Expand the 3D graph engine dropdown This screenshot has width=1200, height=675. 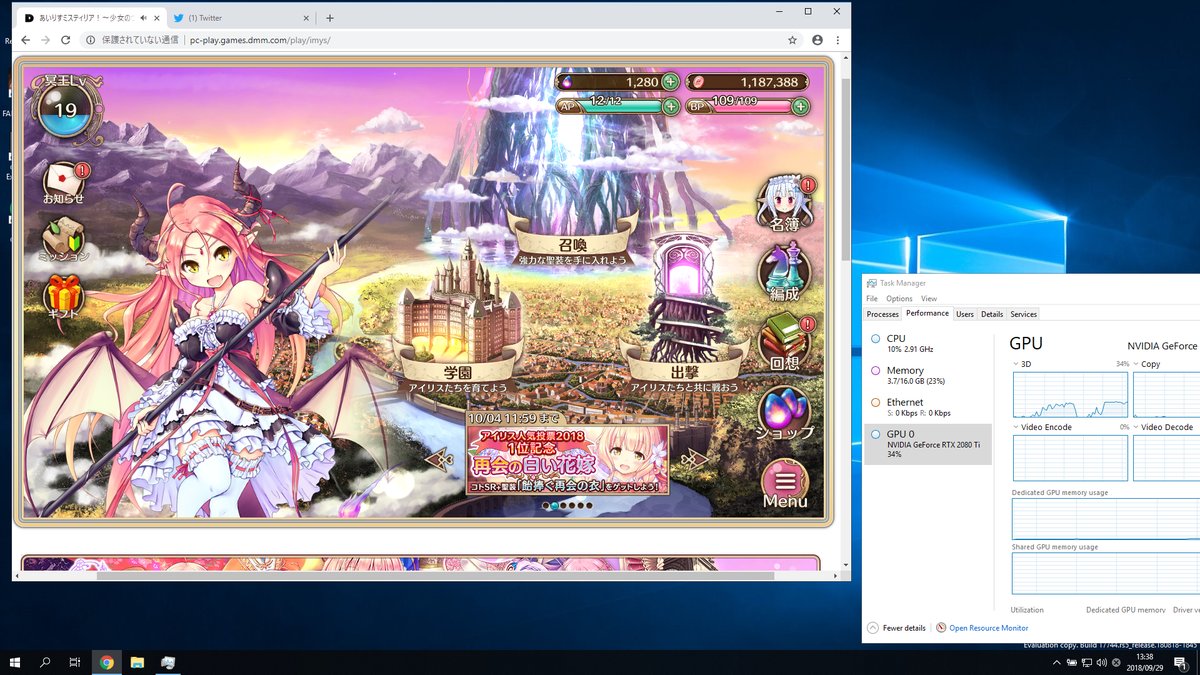(1016, 364)
